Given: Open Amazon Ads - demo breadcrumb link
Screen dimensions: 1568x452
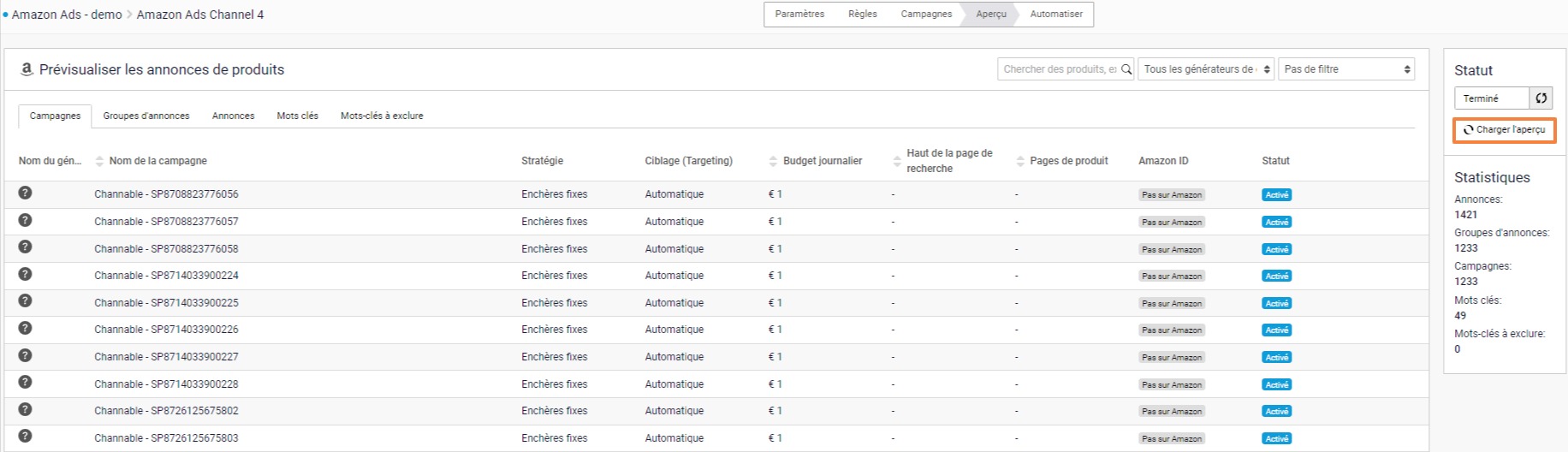Looking at the screenshot, I should point(67,15).
